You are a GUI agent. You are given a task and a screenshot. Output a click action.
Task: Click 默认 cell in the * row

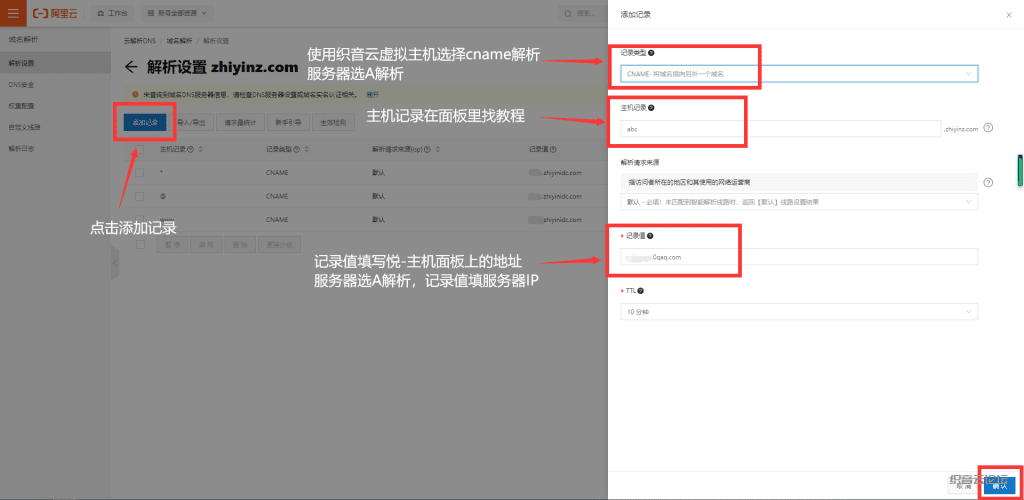(x=379, y=173)
